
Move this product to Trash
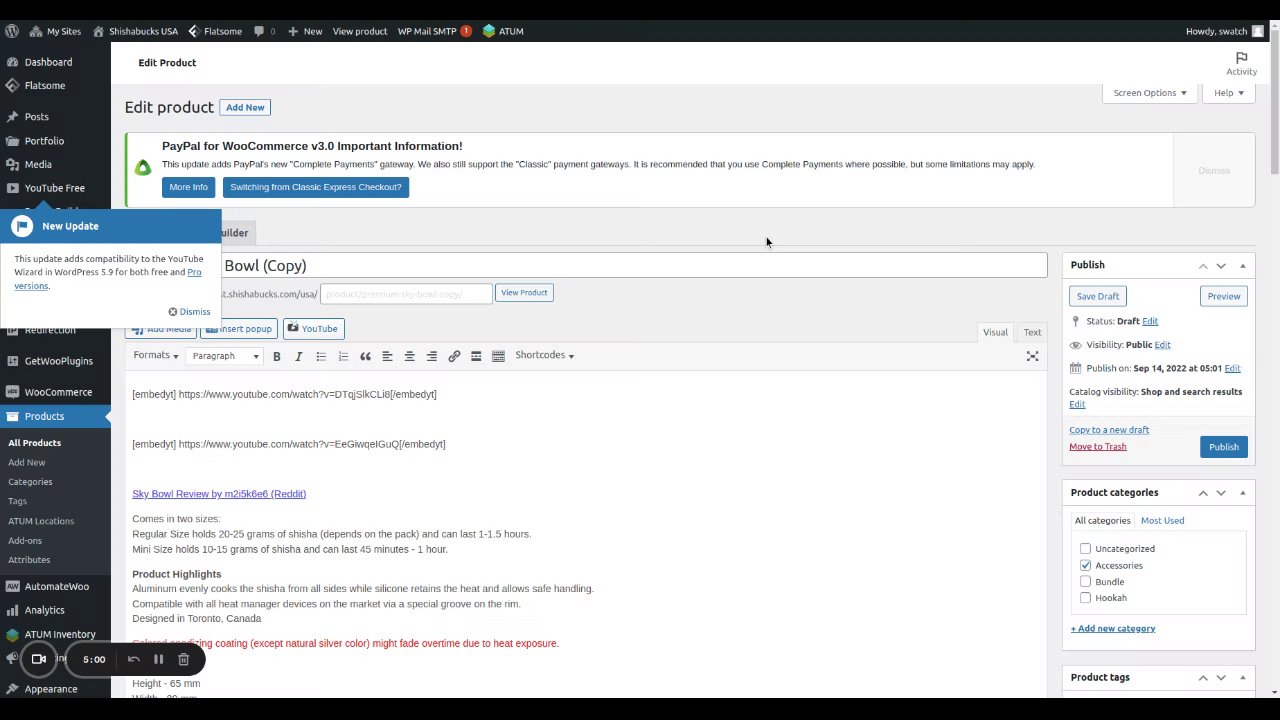(1097, 447)
